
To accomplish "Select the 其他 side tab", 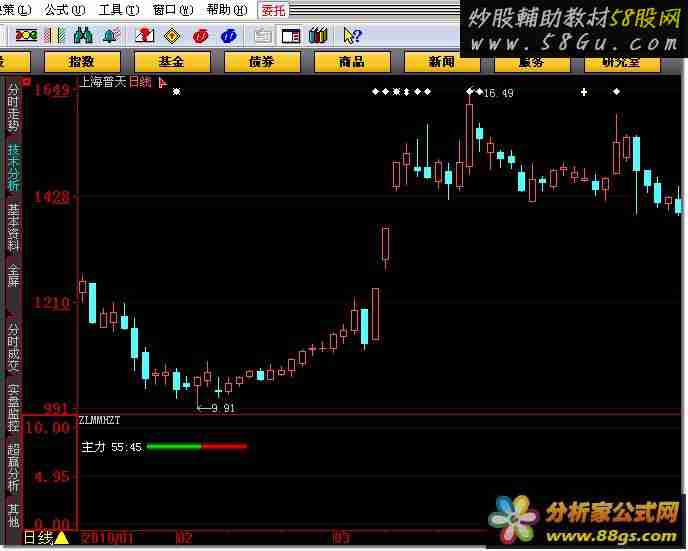I will tap(14, 515).
